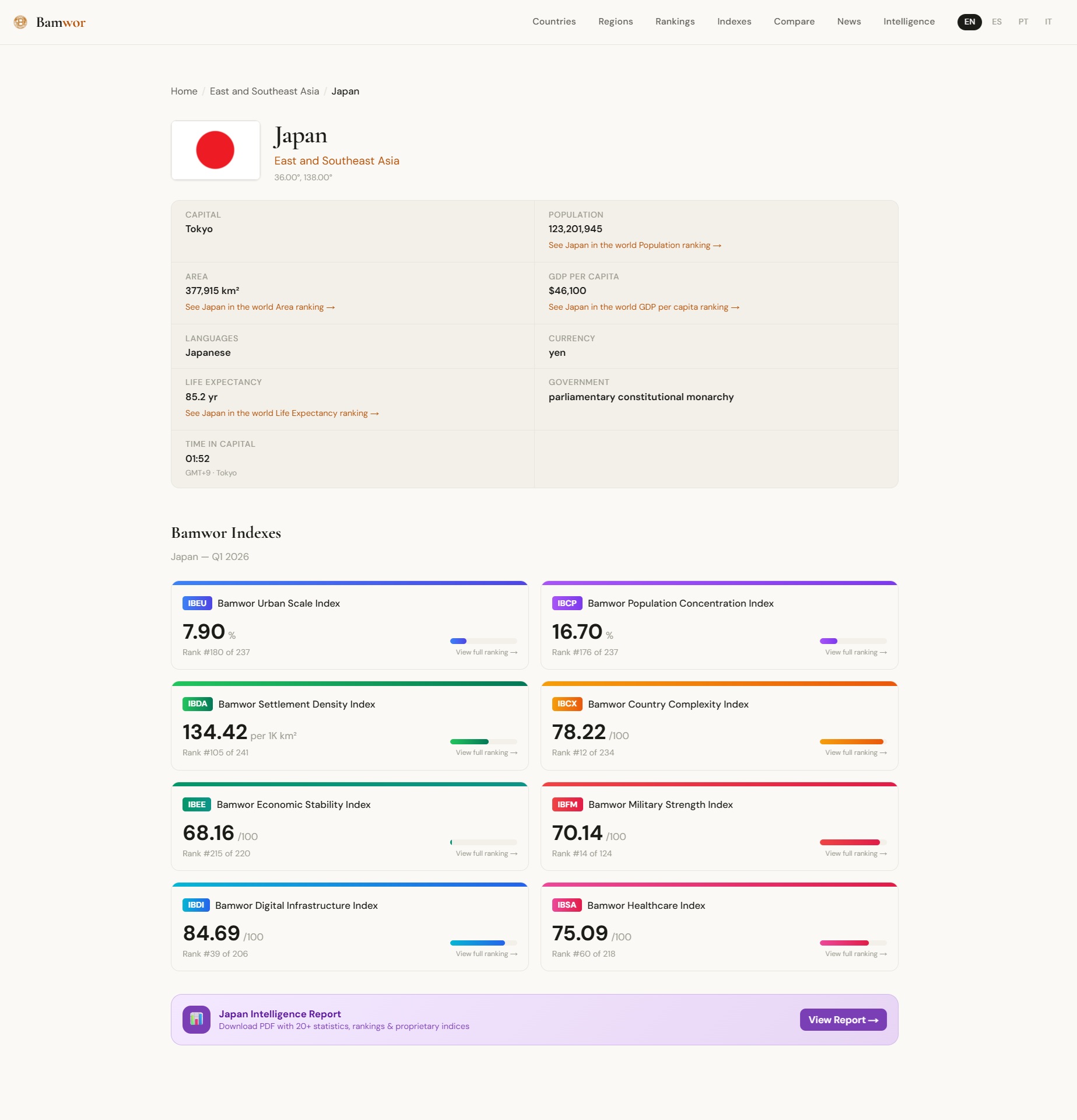Select the PT language option

[1022, 22]
